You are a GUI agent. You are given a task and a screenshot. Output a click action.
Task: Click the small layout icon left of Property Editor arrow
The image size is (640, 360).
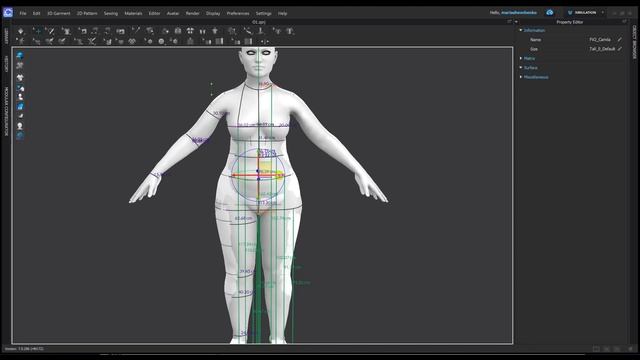pos(509,22)
